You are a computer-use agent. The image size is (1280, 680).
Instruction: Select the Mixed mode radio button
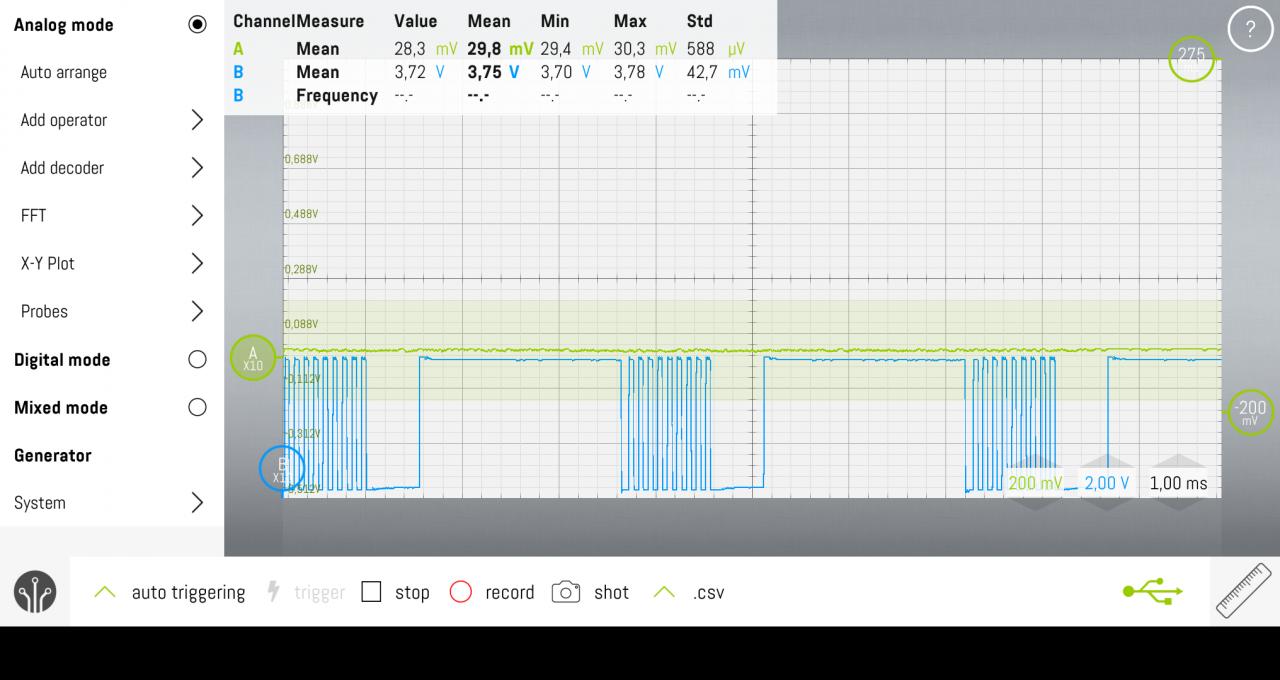point(197,407)
